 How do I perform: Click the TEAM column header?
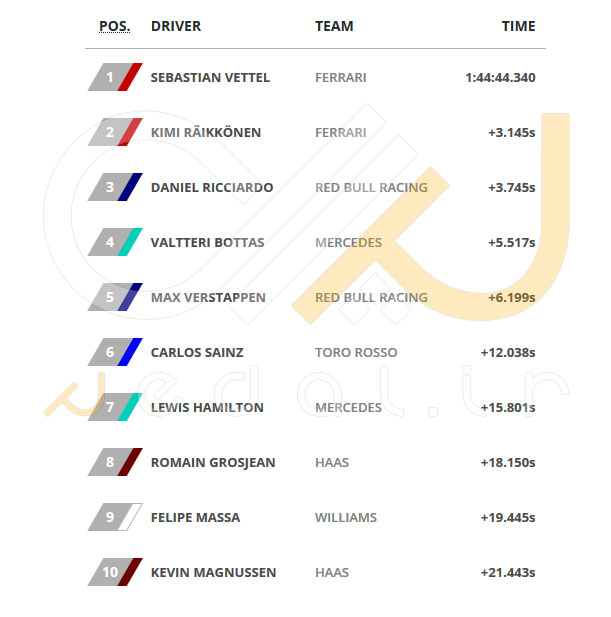click(334, 26)
